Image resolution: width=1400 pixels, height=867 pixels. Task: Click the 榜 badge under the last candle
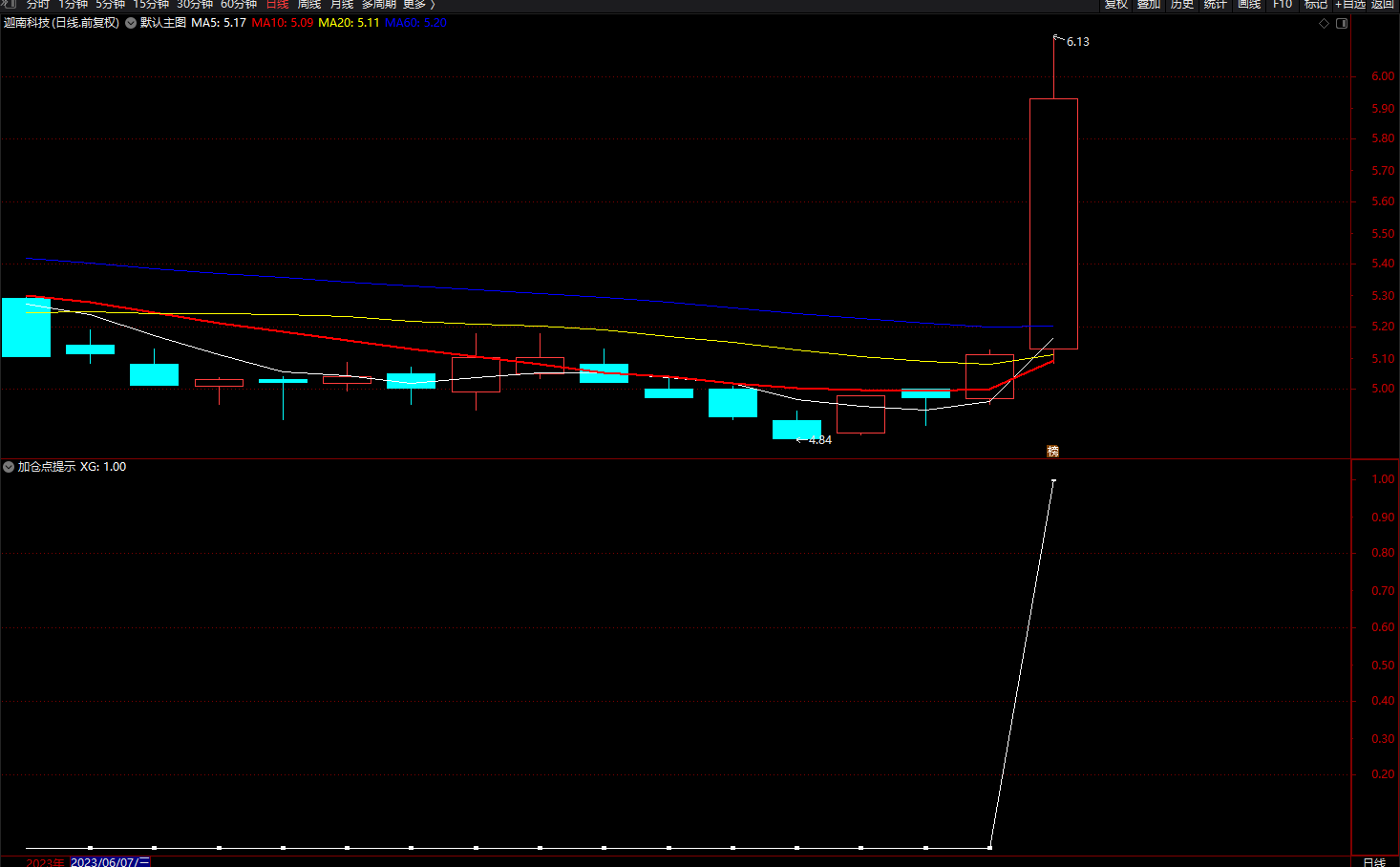pos(1052,451)
